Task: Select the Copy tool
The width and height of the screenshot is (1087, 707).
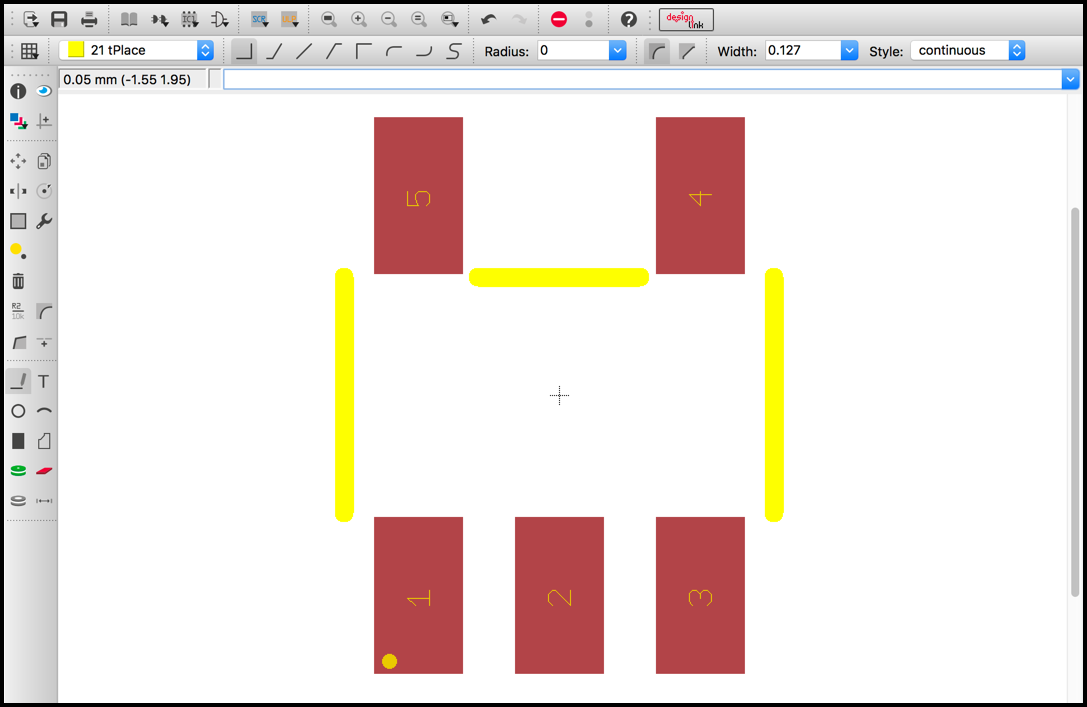Action: tap(44, 162)
